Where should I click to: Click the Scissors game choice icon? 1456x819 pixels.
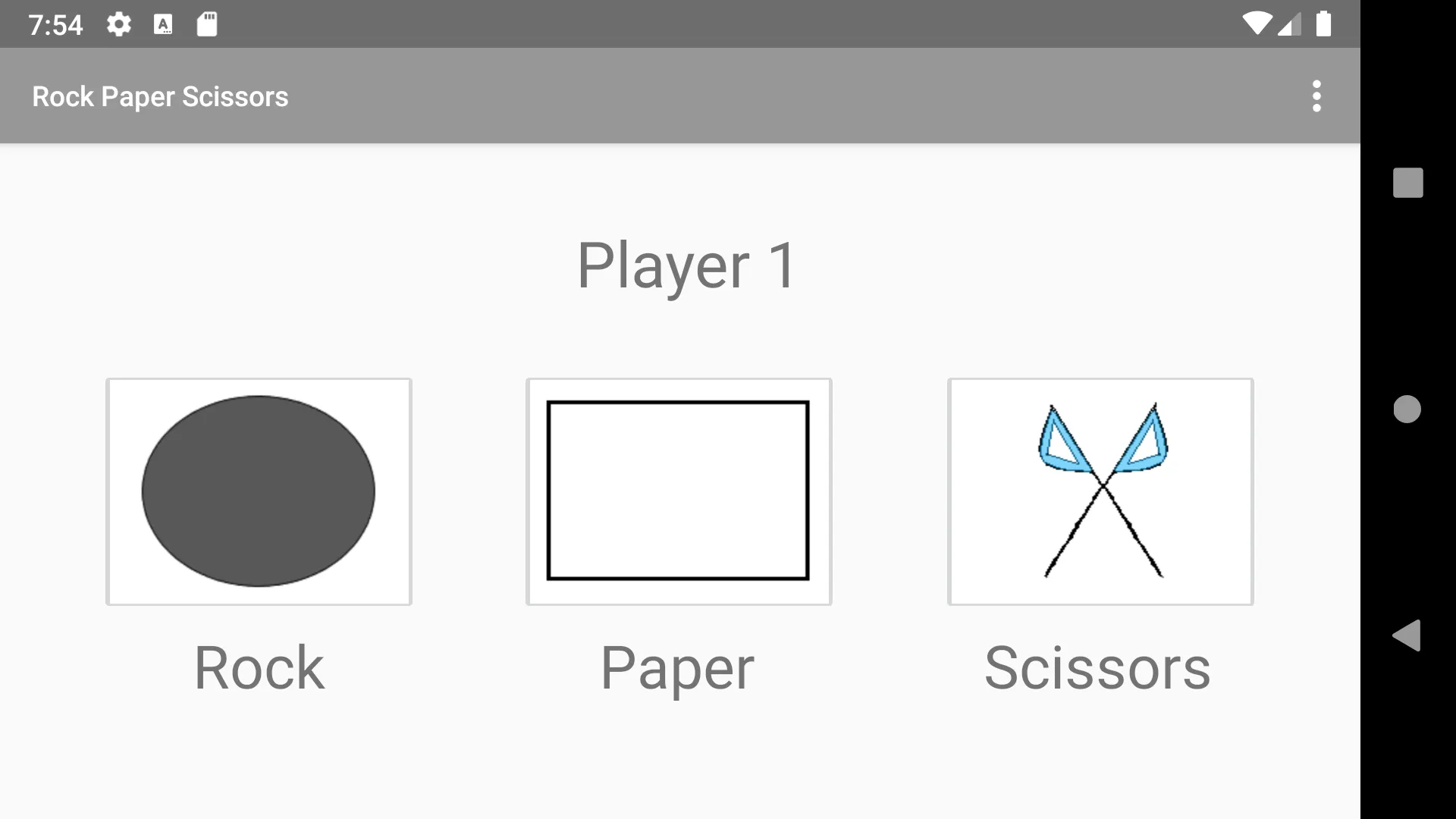tap(1099, 490)
